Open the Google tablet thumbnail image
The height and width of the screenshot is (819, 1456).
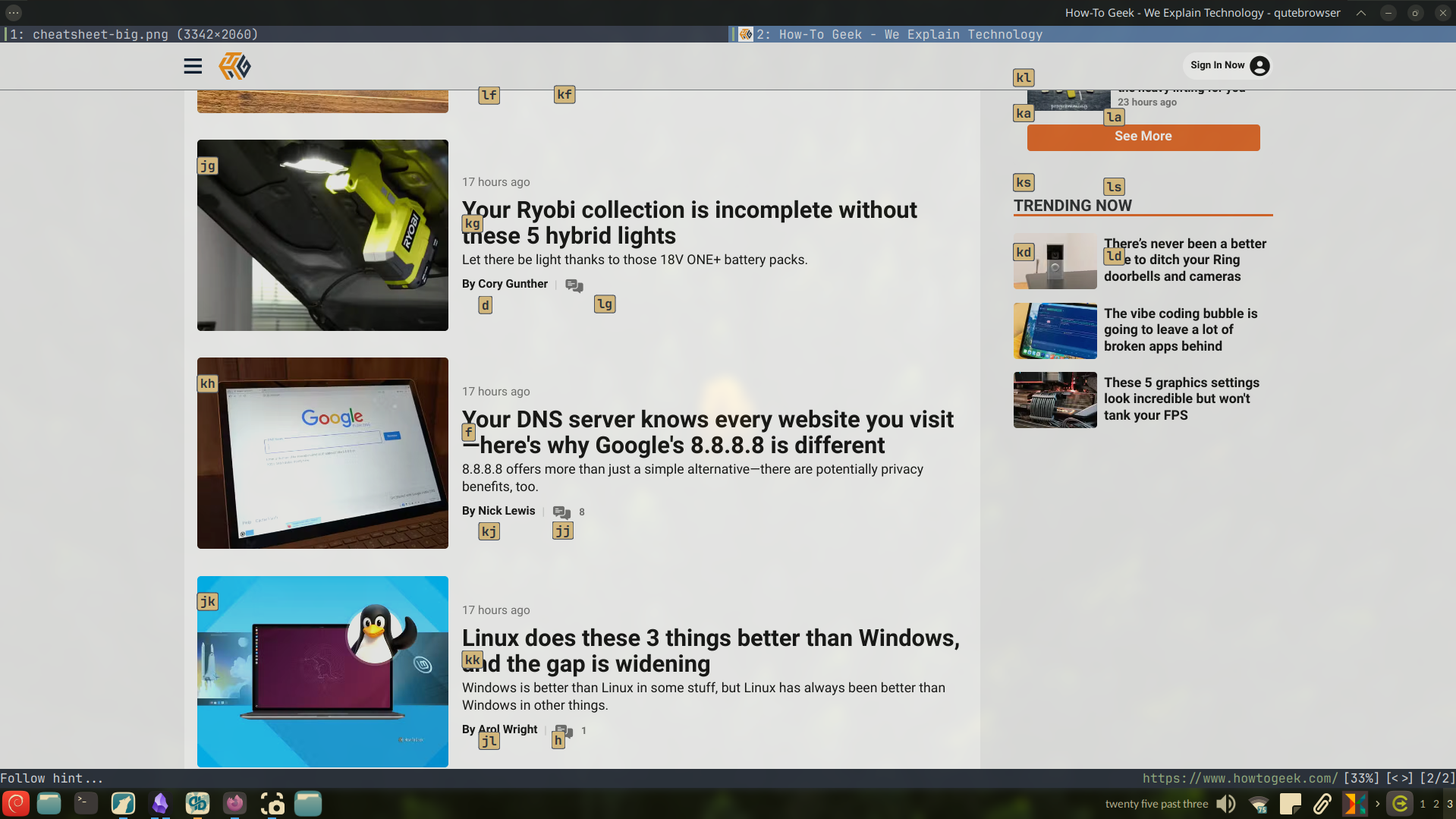pos(322,453)
